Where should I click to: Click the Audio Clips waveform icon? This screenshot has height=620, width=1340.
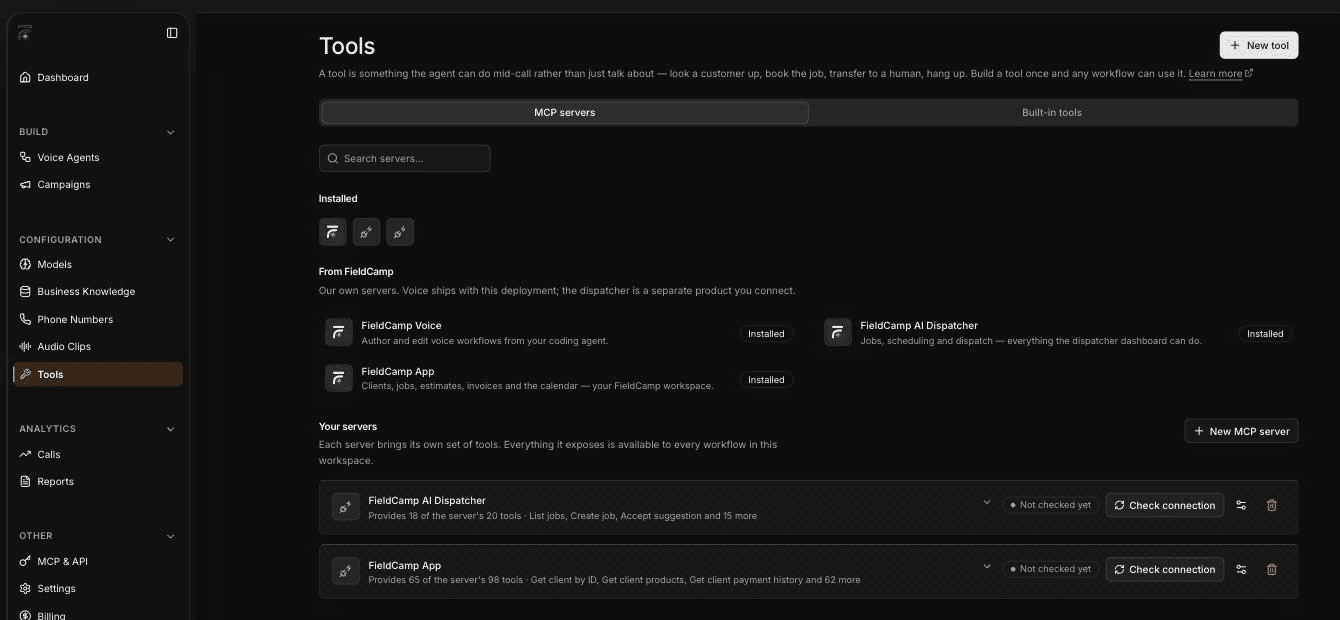26,346
